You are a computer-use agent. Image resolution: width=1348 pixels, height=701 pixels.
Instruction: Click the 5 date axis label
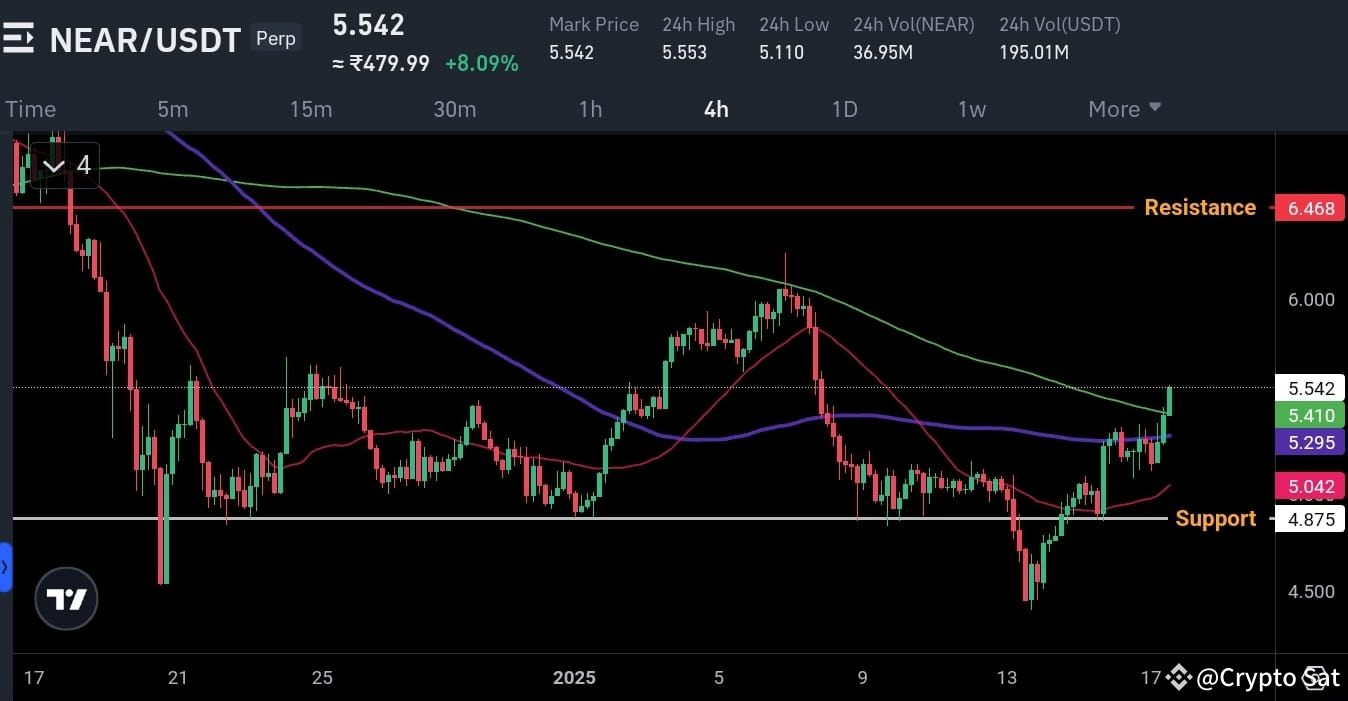[719, 678]
